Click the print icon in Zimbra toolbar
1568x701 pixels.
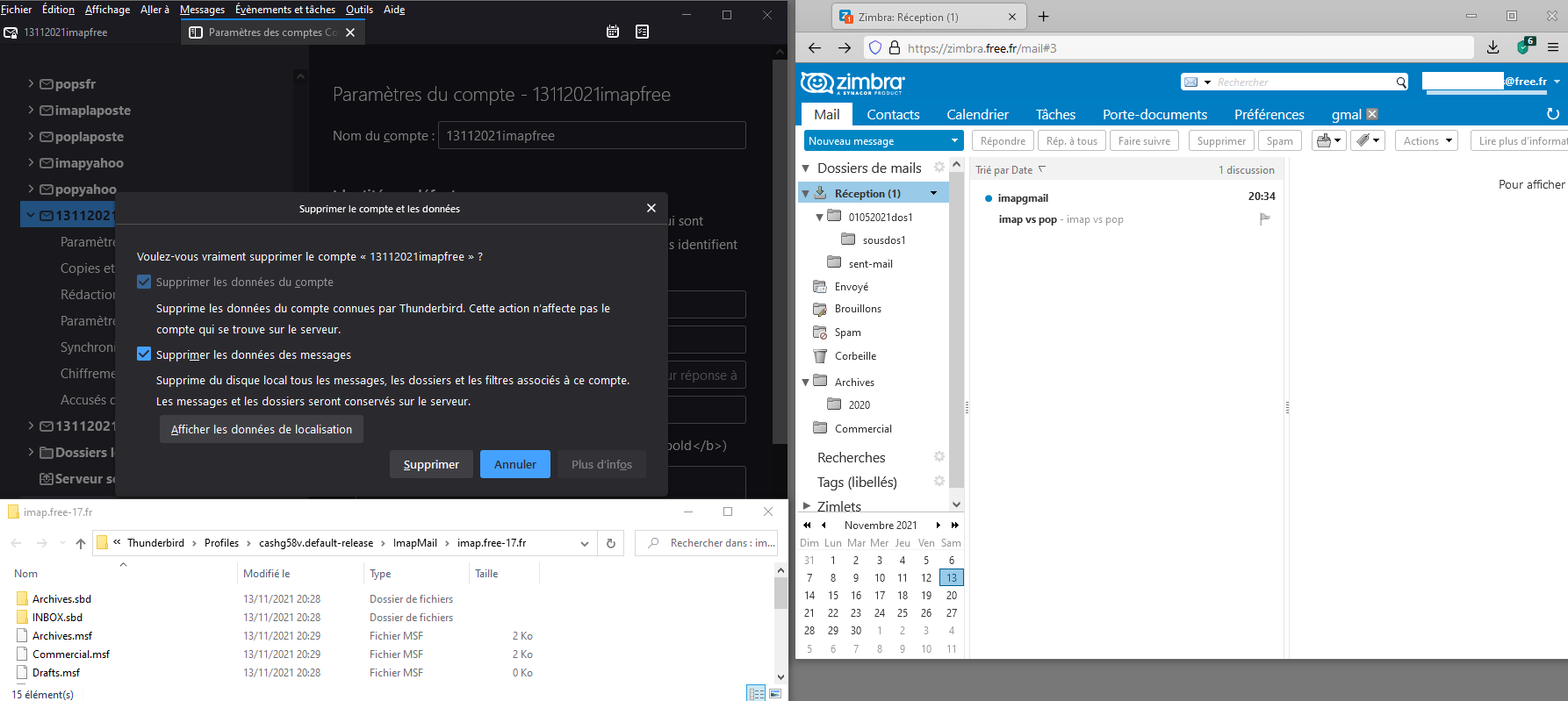point(1324,140)
